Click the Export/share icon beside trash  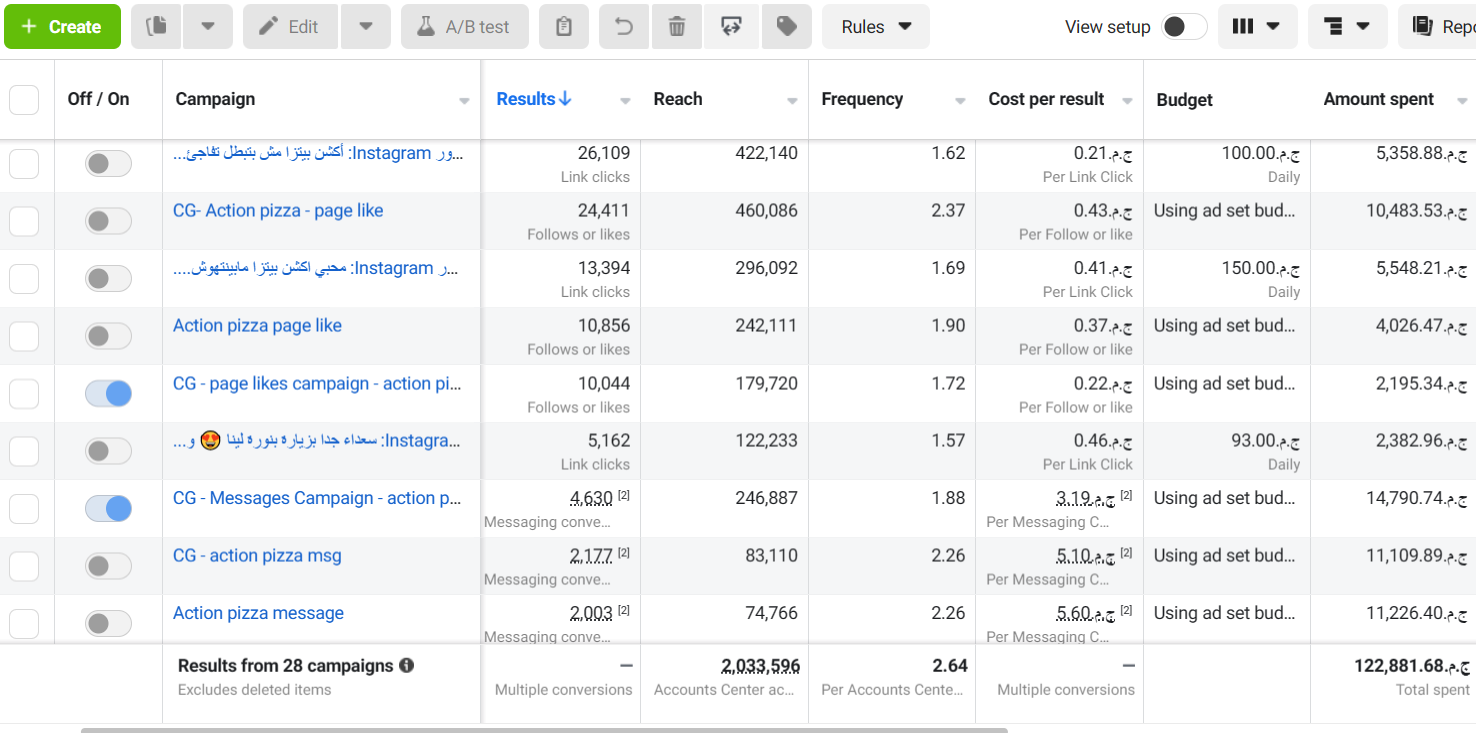point(731,27)
